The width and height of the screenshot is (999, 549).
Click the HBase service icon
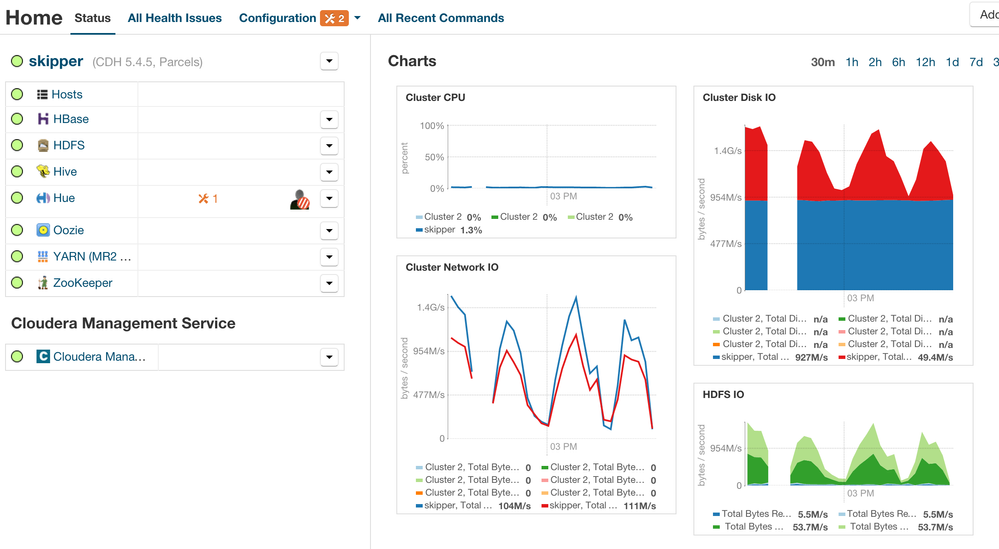point(43,119)
